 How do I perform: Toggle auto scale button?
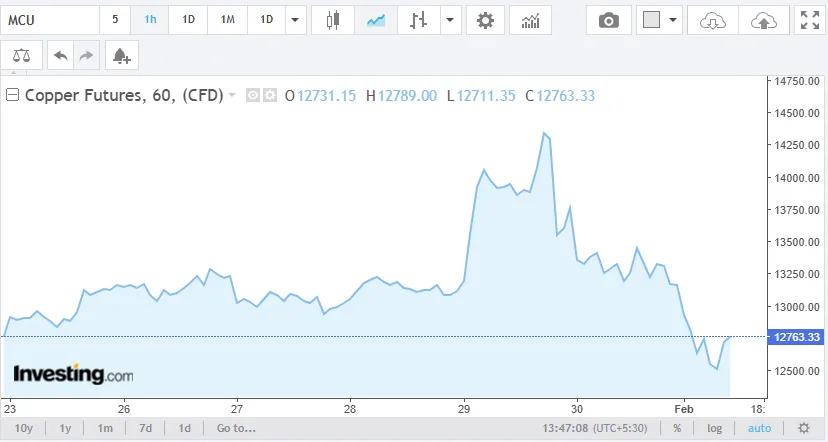pyautogui.click(x=759, y=428)
